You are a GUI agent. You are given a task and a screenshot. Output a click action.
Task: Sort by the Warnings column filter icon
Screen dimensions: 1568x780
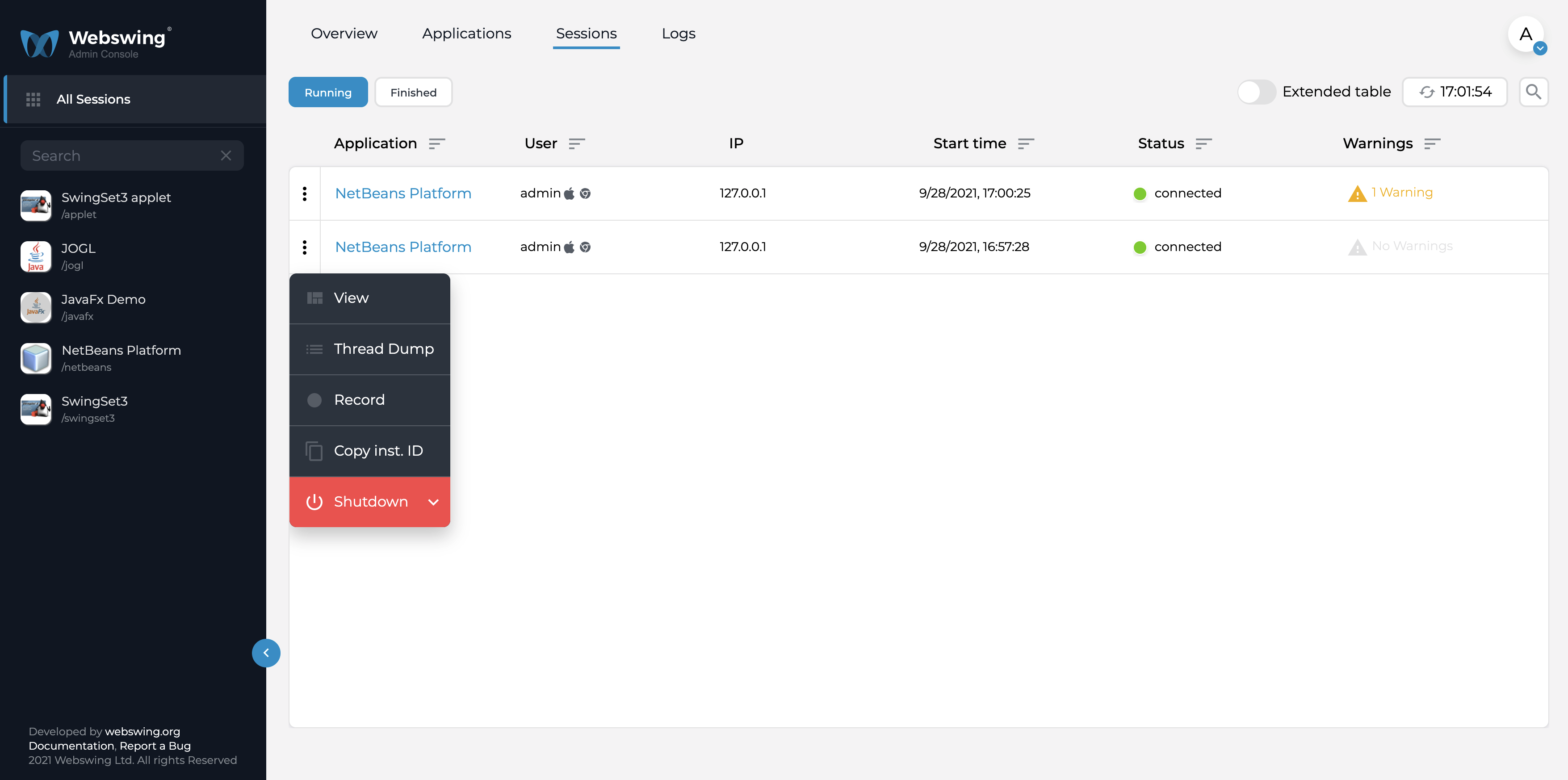(1432, 144)
